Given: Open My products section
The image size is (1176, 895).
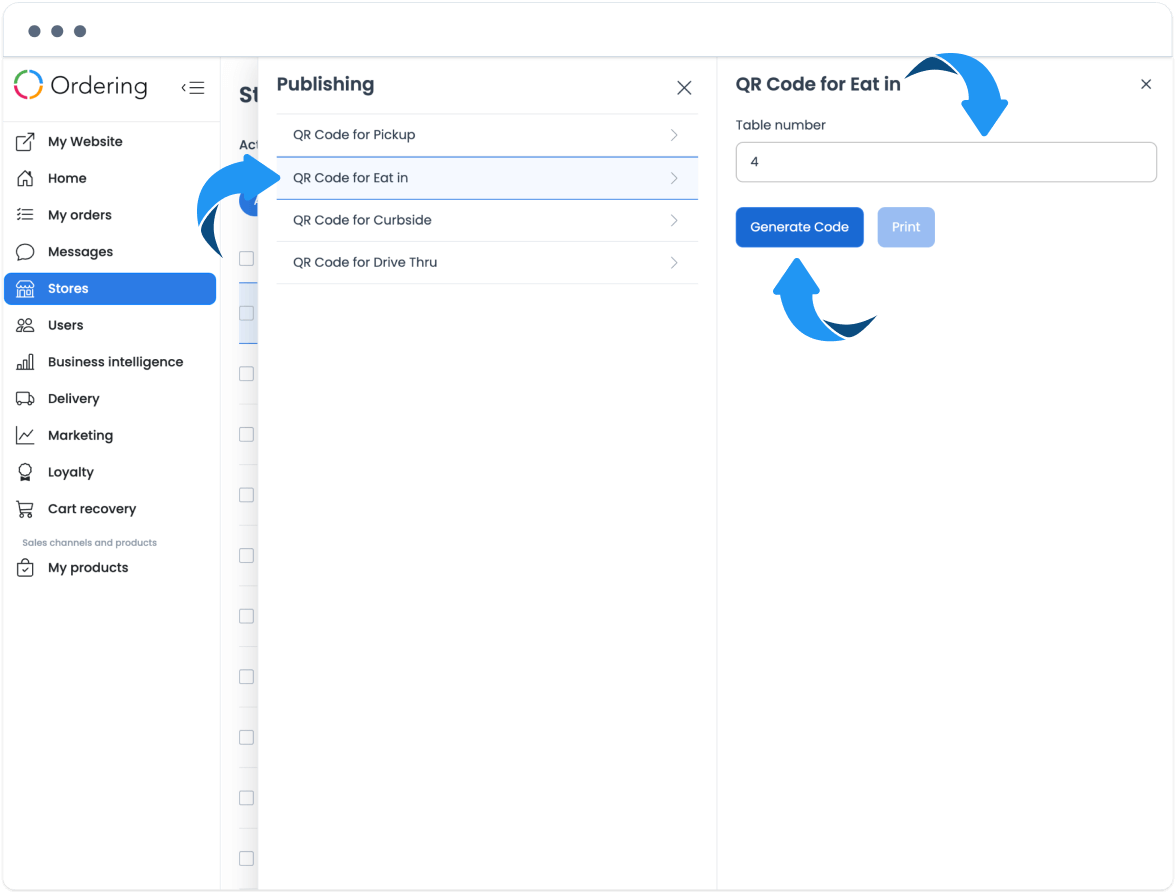Looking at the screenshot, I should (x=110, y=568).
